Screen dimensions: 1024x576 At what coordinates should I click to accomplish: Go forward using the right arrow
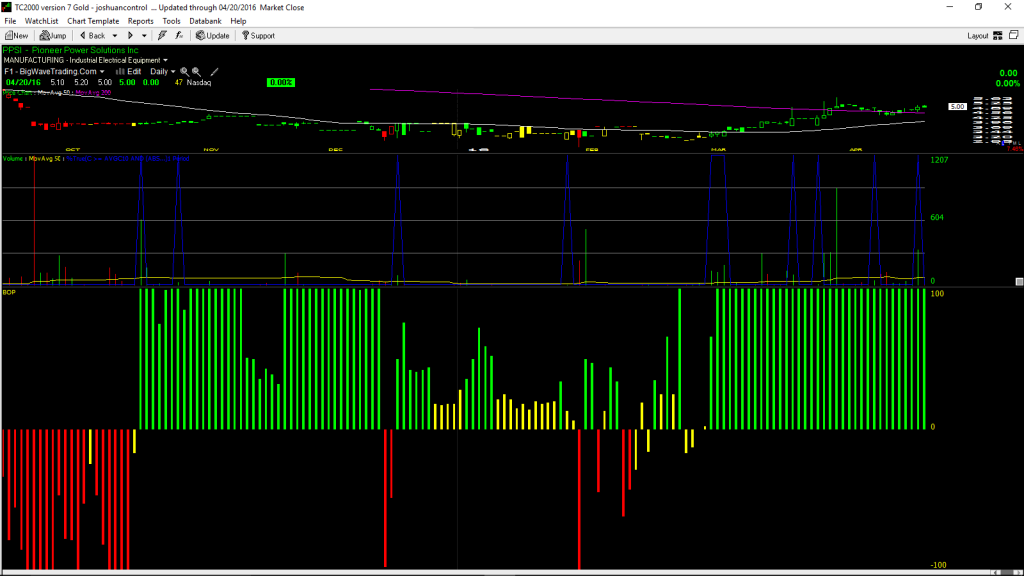pyautogui.click(x=130, y=36)
